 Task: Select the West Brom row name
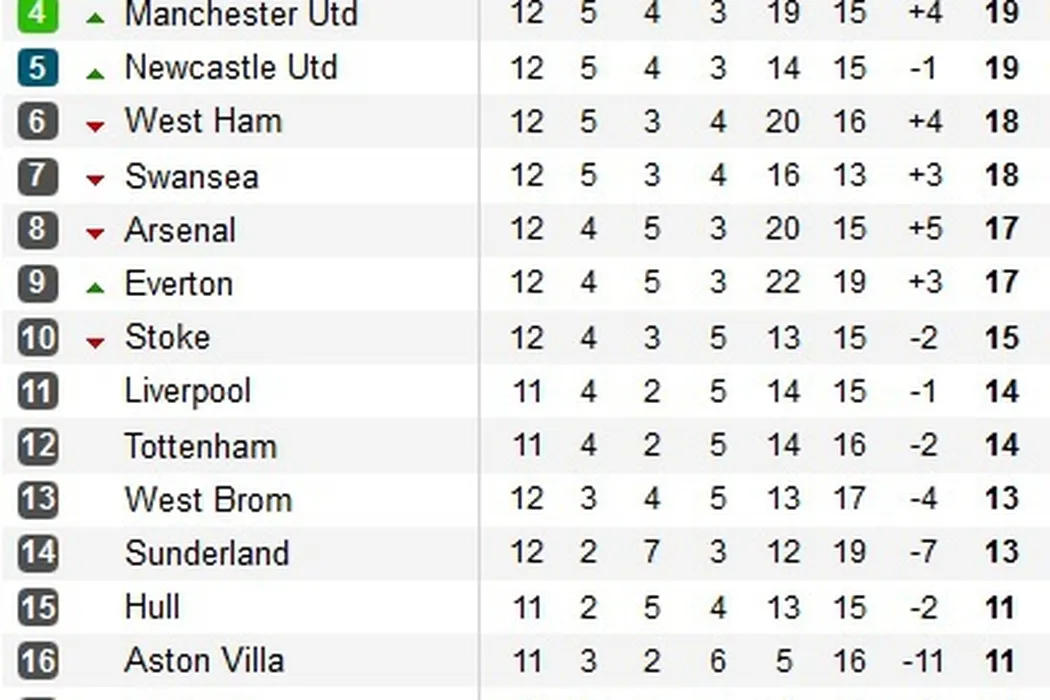pyautogui.click(x=208, y=499)
